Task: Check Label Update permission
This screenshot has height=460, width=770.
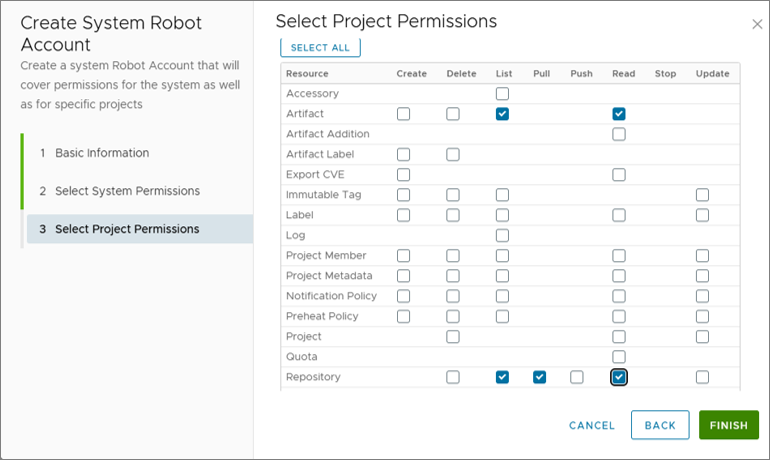Action: (x=702, y=215)
